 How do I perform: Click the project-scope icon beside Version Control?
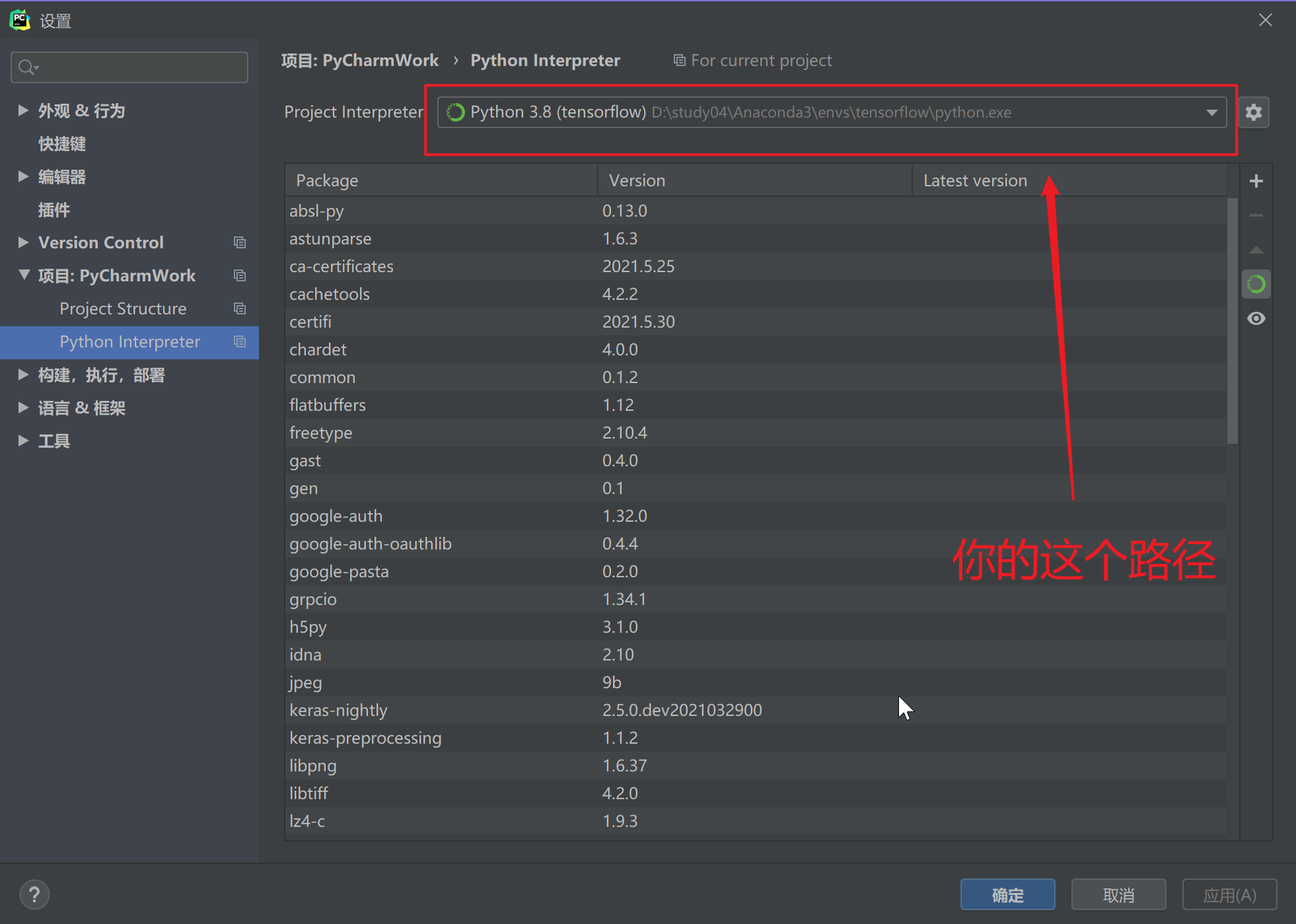240,242
